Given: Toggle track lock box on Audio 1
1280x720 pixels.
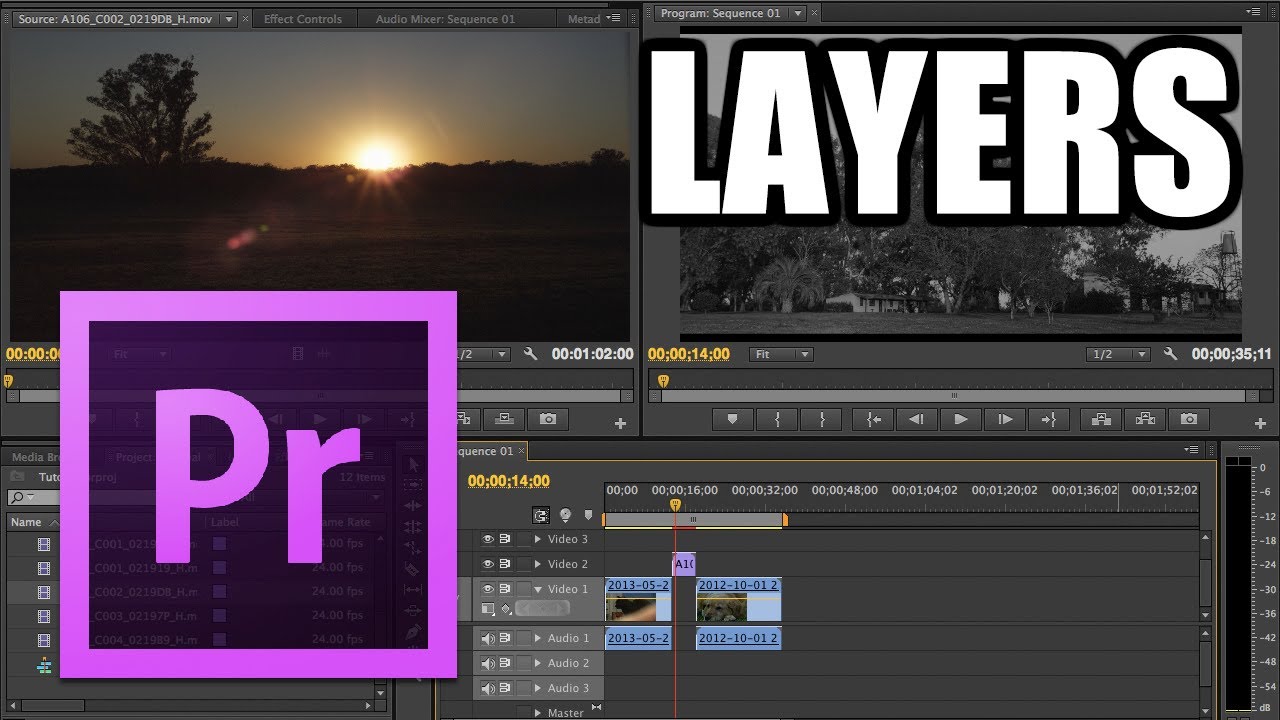Looking at the screenshot, I should pyautogui.click(x=523, y=638).
